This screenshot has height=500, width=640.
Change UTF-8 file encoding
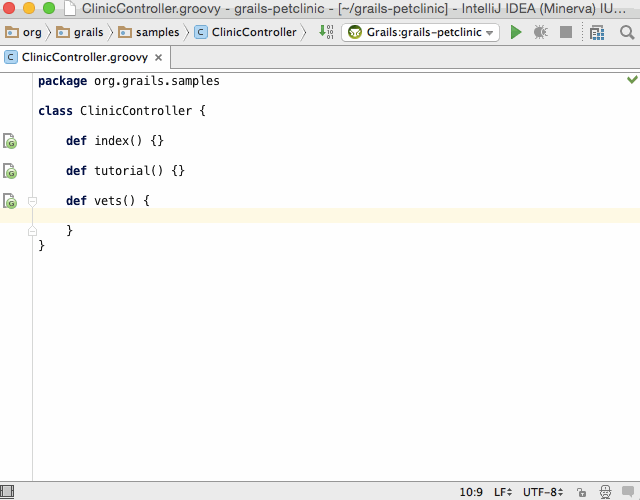click(543, 492)
